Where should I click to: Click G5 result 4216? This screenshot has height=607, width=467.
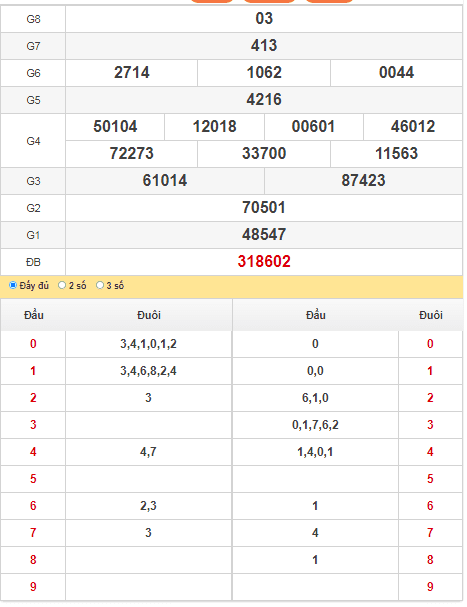[264, 100]
